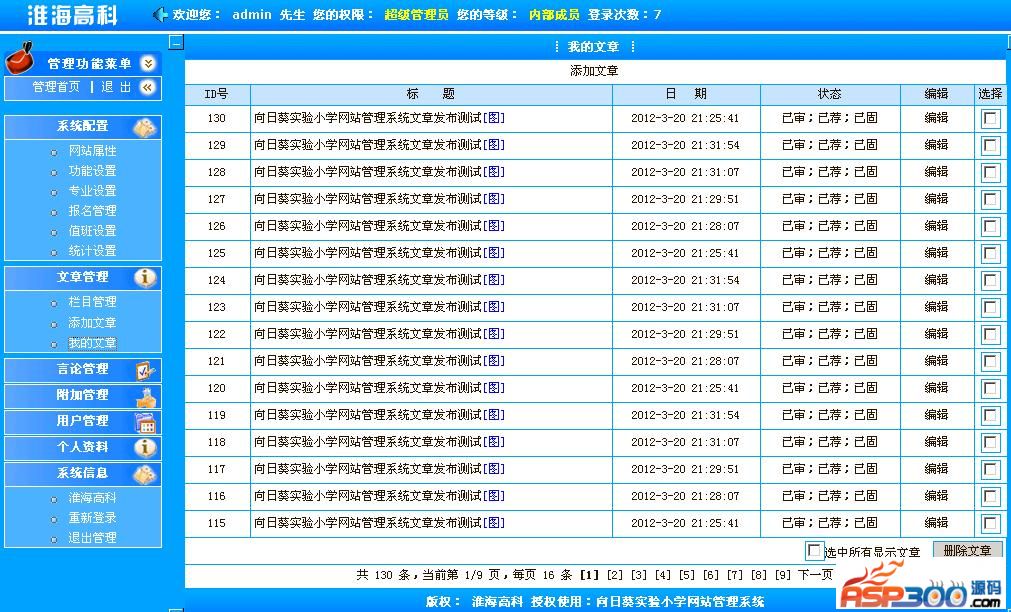The height and width of the screenshot is (612, 1011).
Task: Click the 状态 cell in row ID 118
Action: coord(830,442)
